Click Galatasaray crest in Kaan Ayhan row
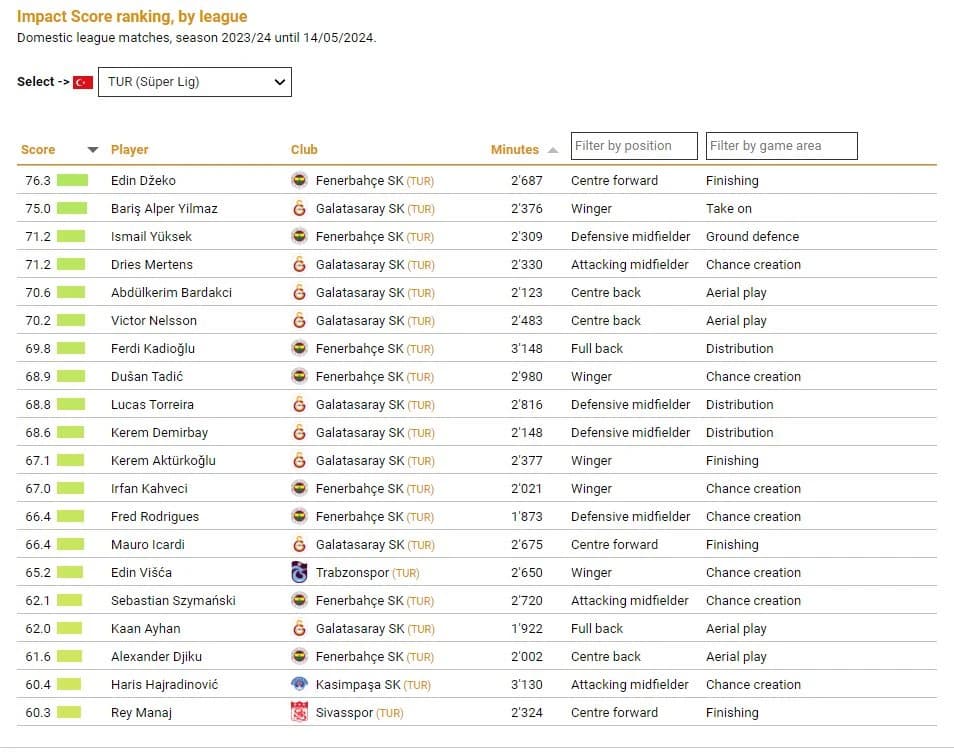 click(x=299, y=629)
